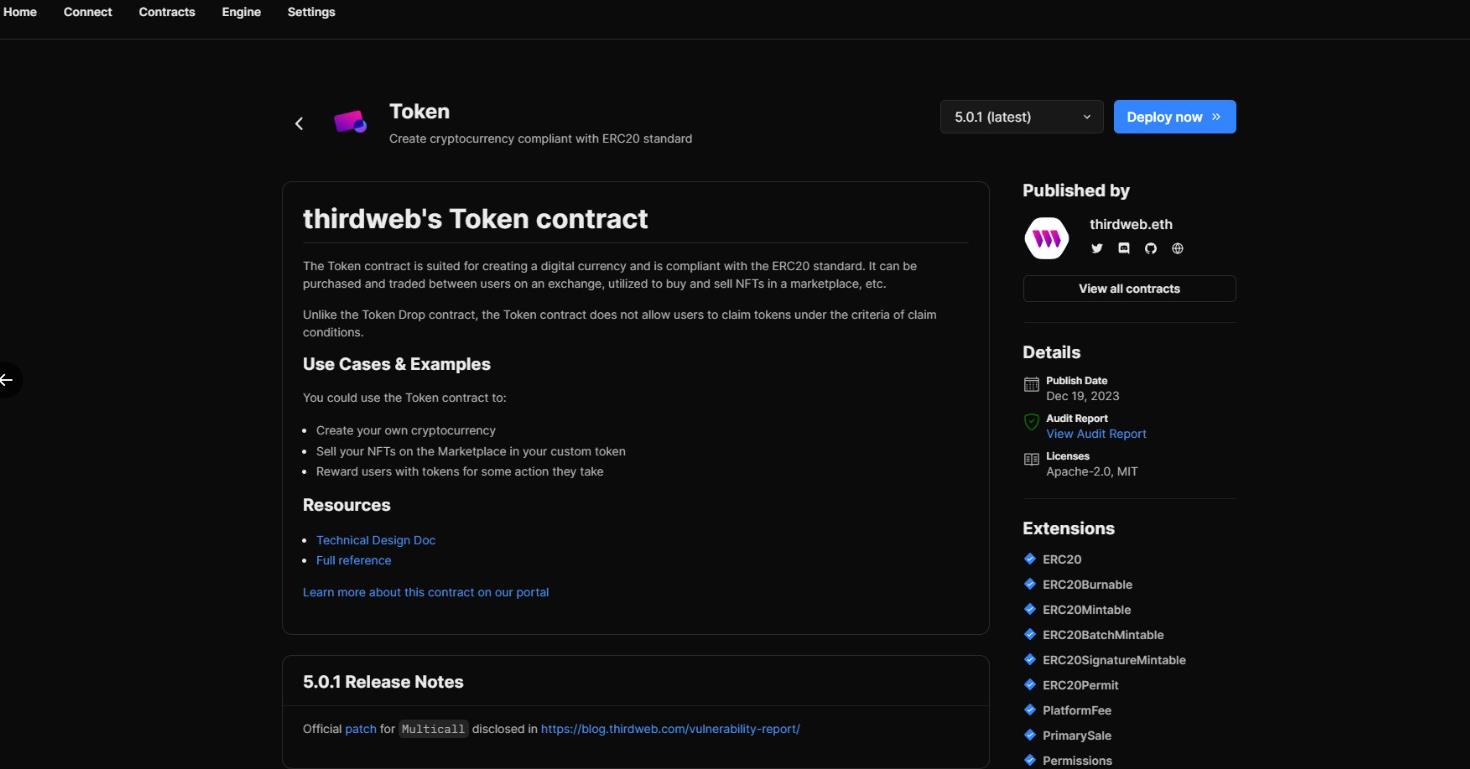Click the thirdweb's Token contract heading
The height and width of the screenshot is (769, 1470).
475,219
